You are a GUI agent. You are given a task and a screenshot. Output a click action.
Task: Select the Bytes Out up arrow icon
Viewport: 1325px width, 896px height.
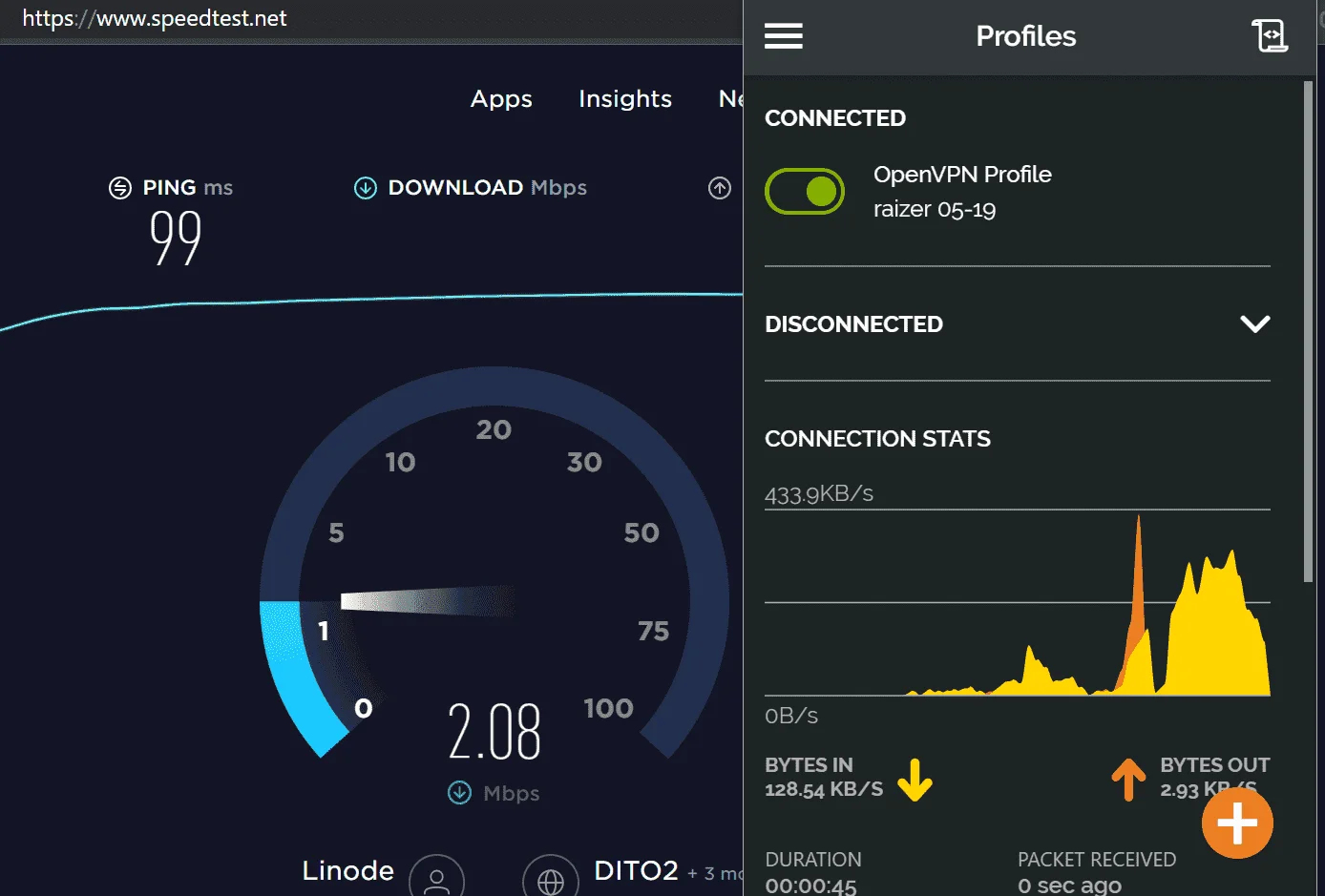coord(1128,780)
